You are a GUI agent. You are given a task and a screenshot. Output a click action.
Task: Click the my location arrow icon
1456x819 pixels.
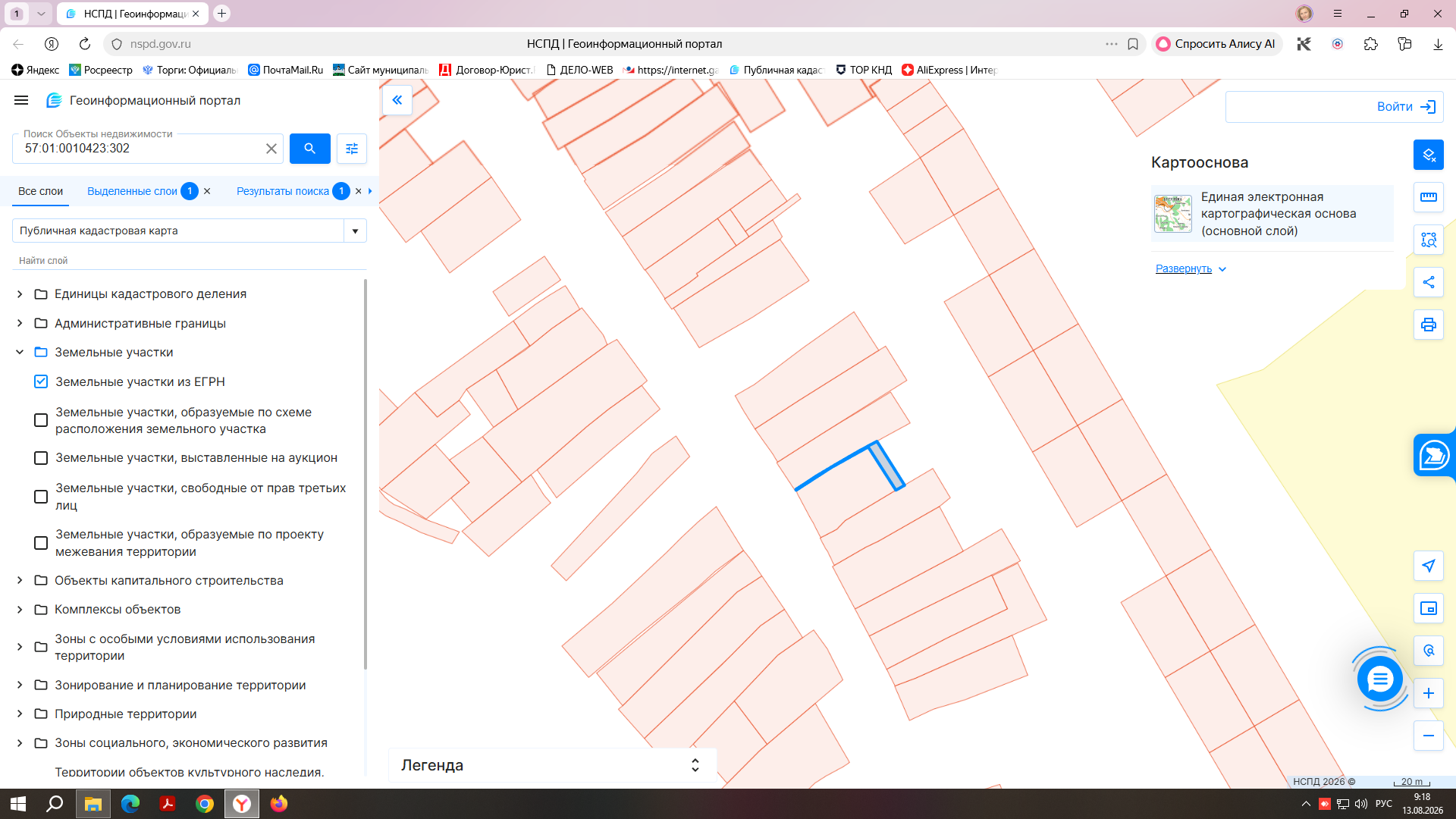[x=1429, y=566]
